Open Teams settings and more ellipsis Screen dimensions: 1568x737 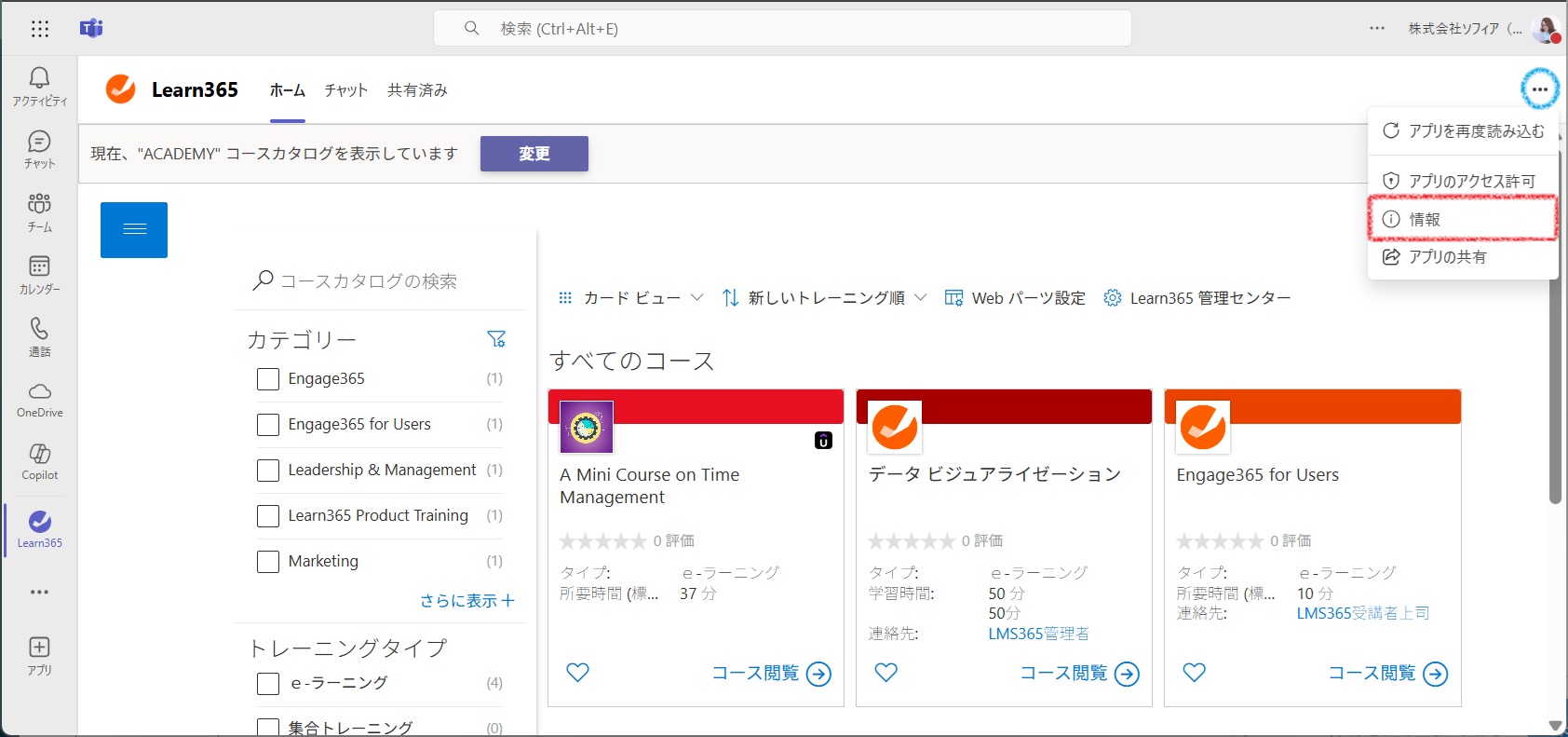[x=1376, y=29]
